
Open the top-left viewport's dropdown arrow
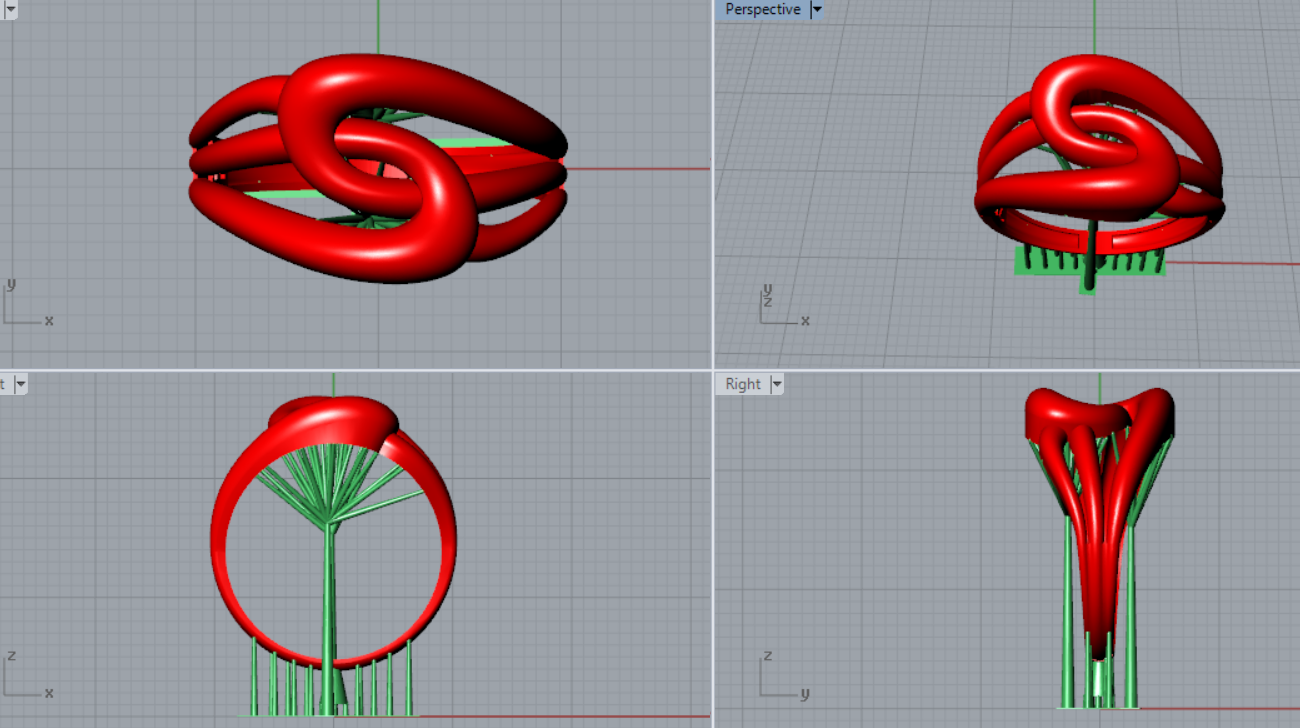[x=13, y=9]
